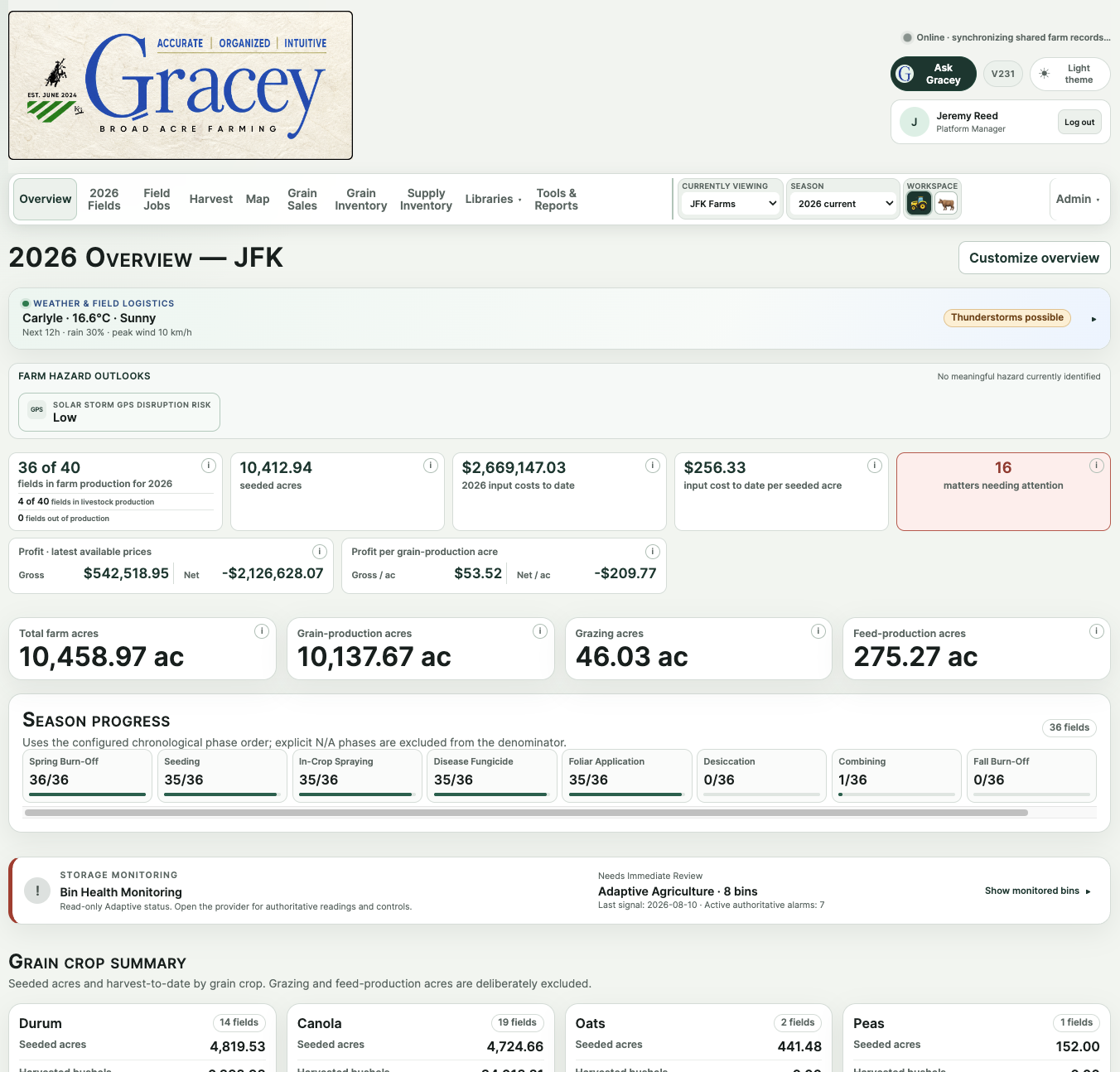This screenshot has width=1120, height=1072.
Task: Log out of the platform
Action: pos(1079,122)
